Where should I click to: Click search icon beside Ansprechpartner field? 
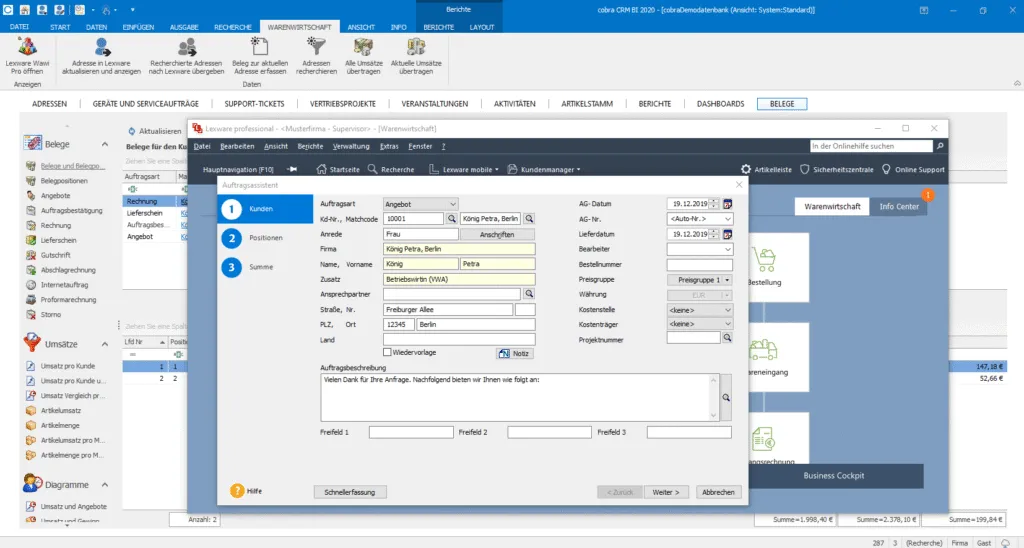click(529, 294)
